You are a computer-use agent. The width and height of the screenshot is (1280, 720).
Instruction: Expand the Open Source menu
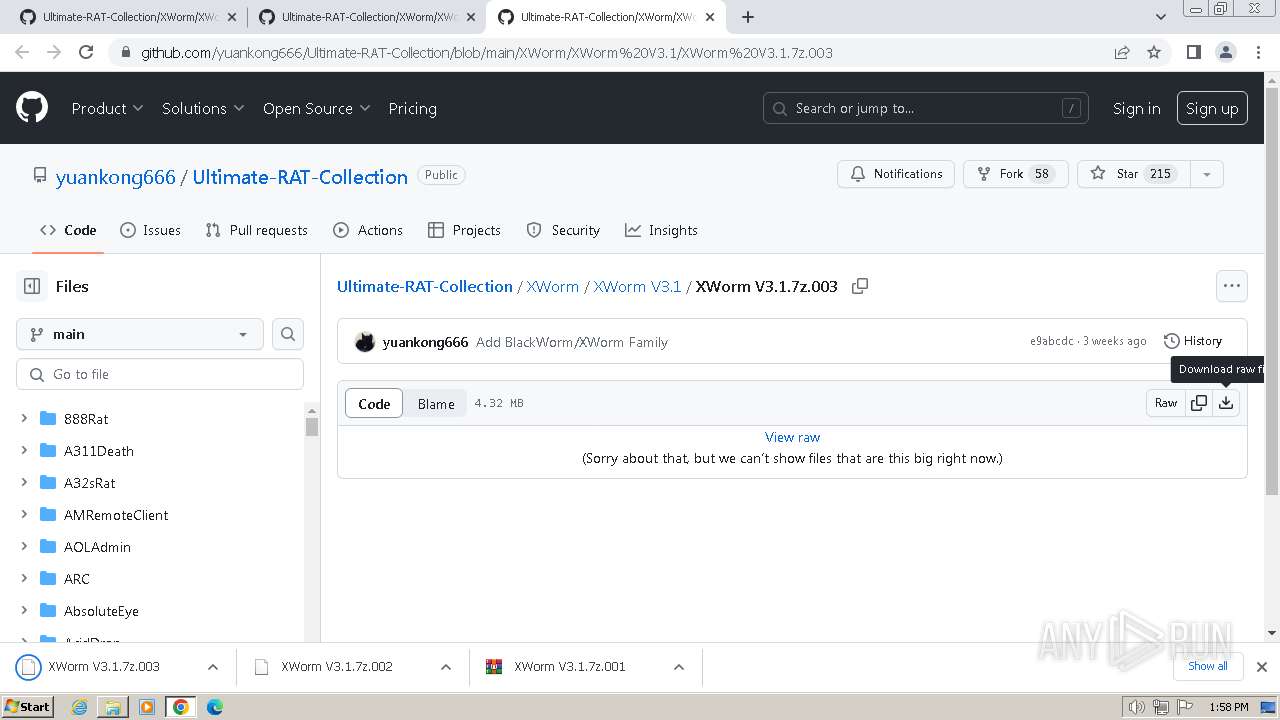(316, 108)
